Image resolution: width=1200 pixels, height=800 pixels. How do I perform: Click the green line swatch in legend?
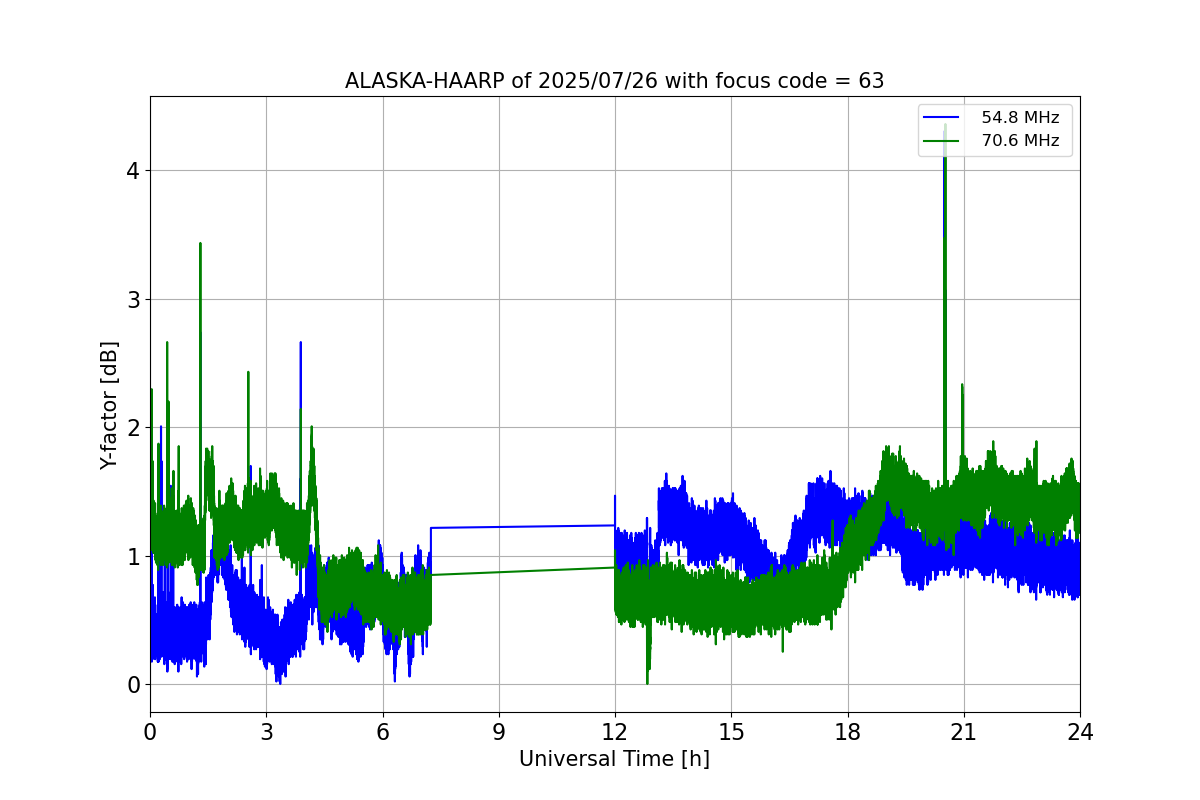coord(943,141)
